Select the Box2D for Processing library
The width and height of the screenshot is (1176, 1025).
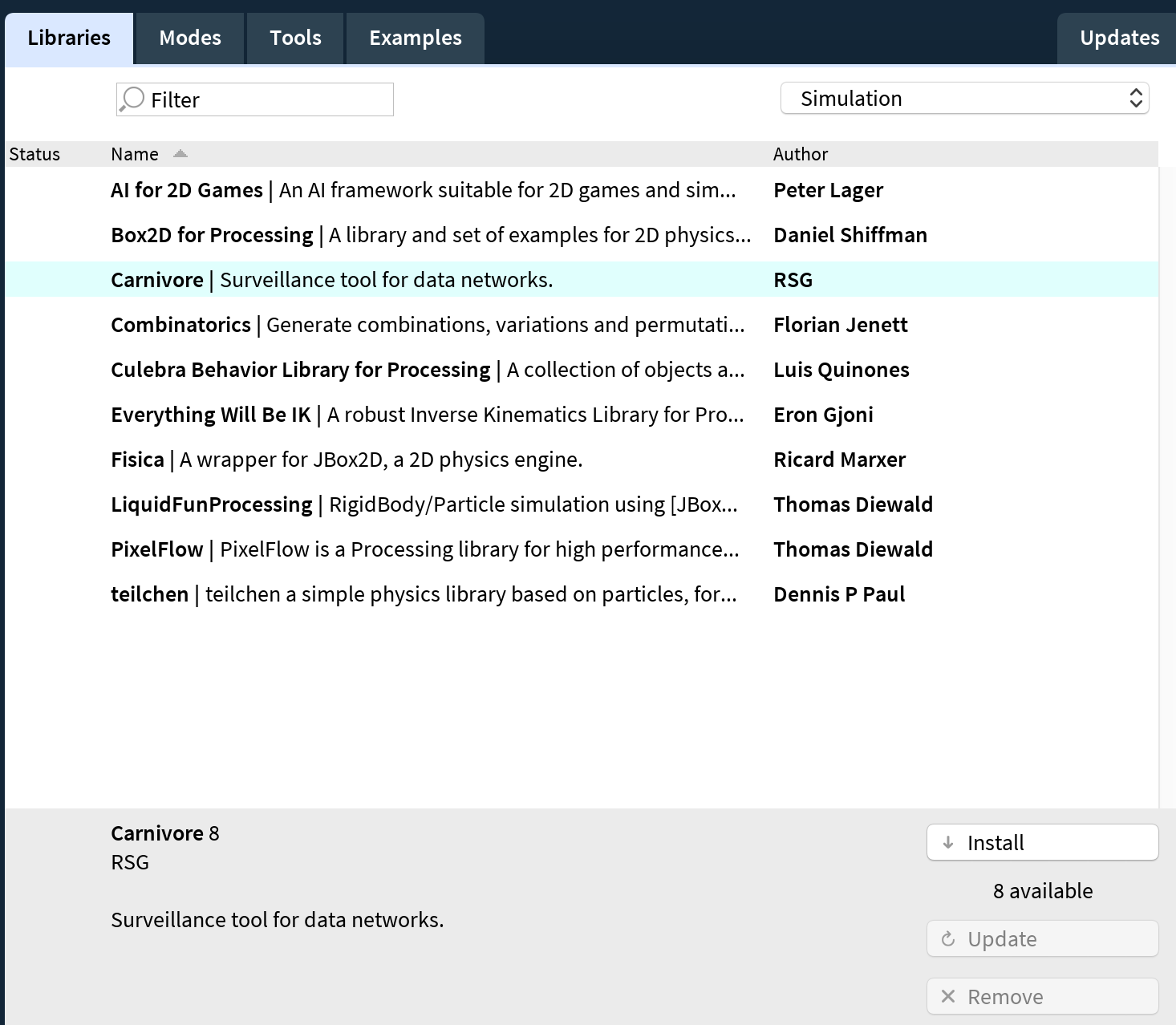[212, 235]
